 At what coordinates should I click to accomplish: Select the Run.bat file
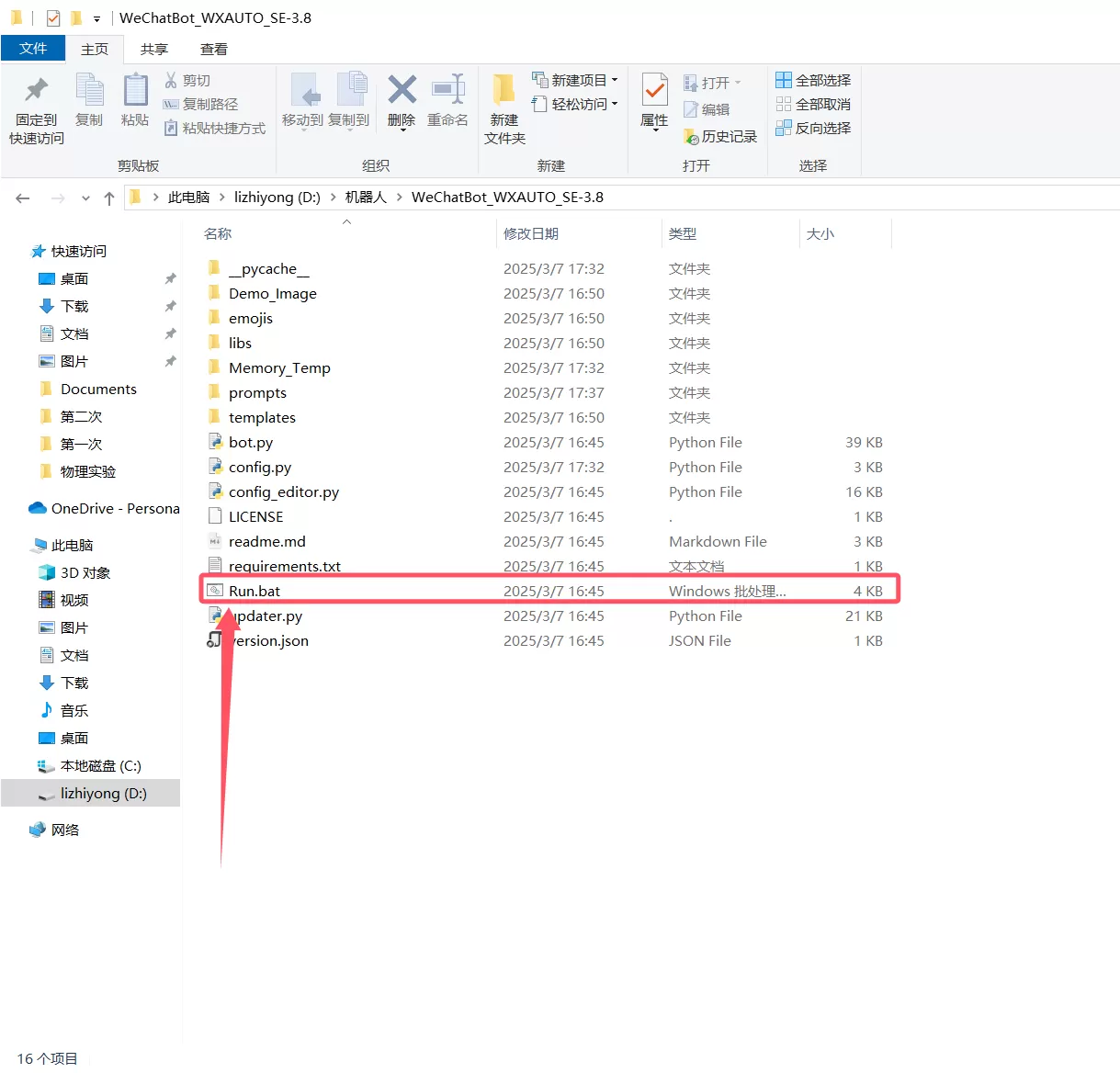pyautogui.click(x=255, y=591)
